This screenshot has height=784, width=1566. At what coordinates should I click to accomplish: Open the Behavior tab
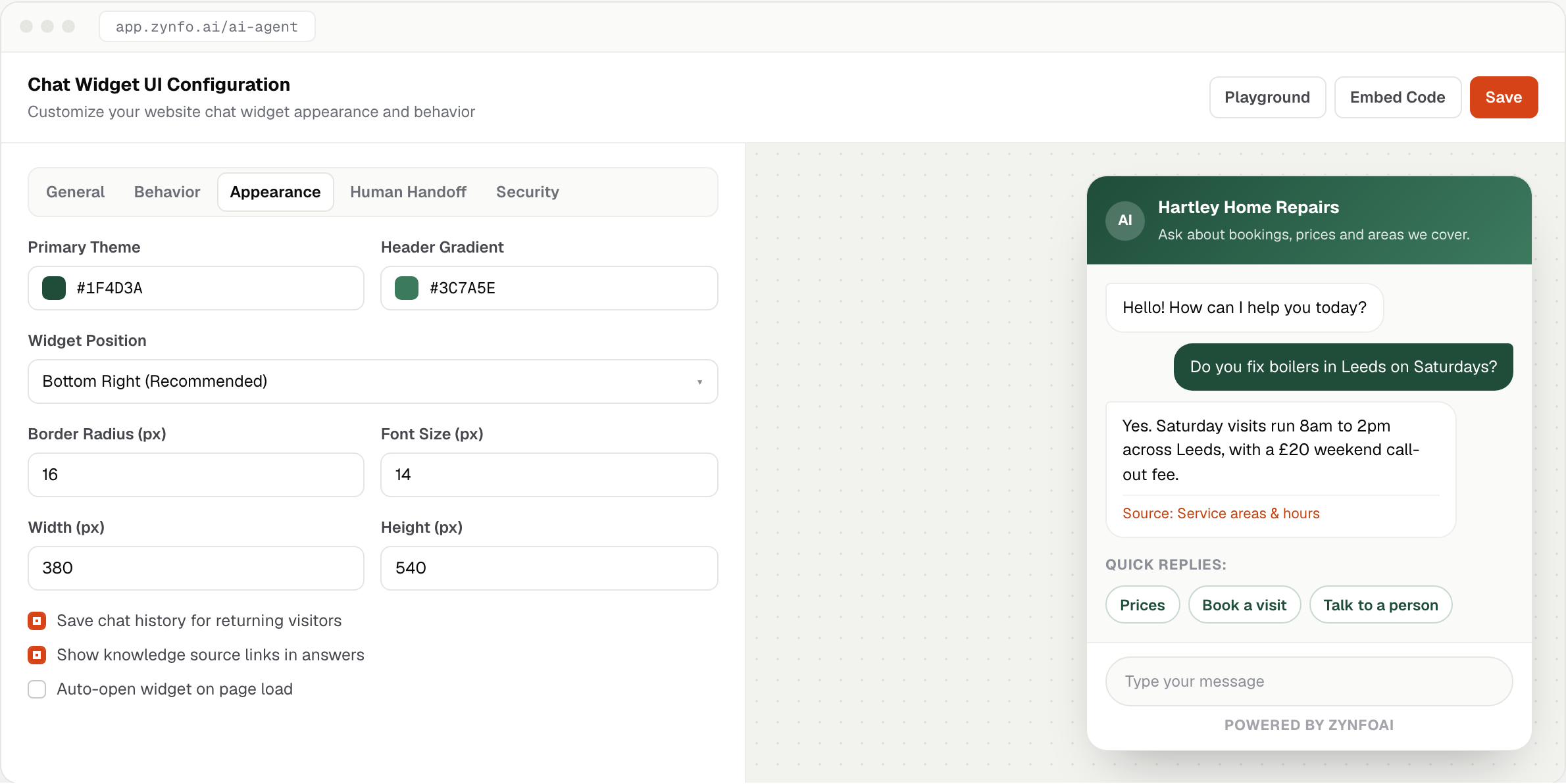(167, 192)
